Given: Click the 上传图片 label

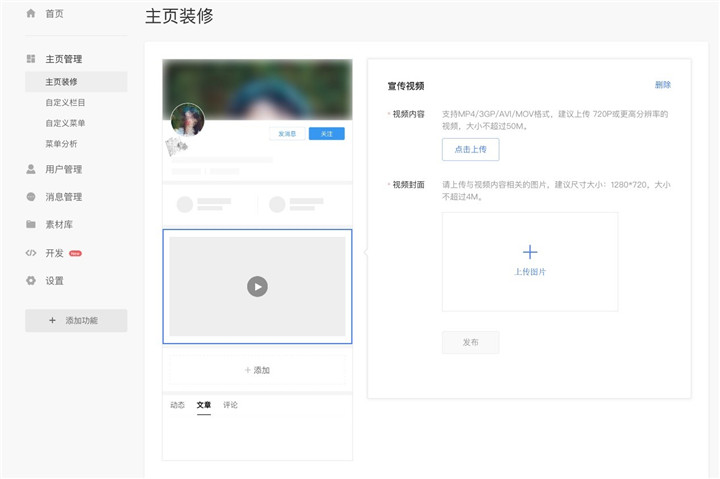Looking at the screenshot, I should (x=530, y=272).
